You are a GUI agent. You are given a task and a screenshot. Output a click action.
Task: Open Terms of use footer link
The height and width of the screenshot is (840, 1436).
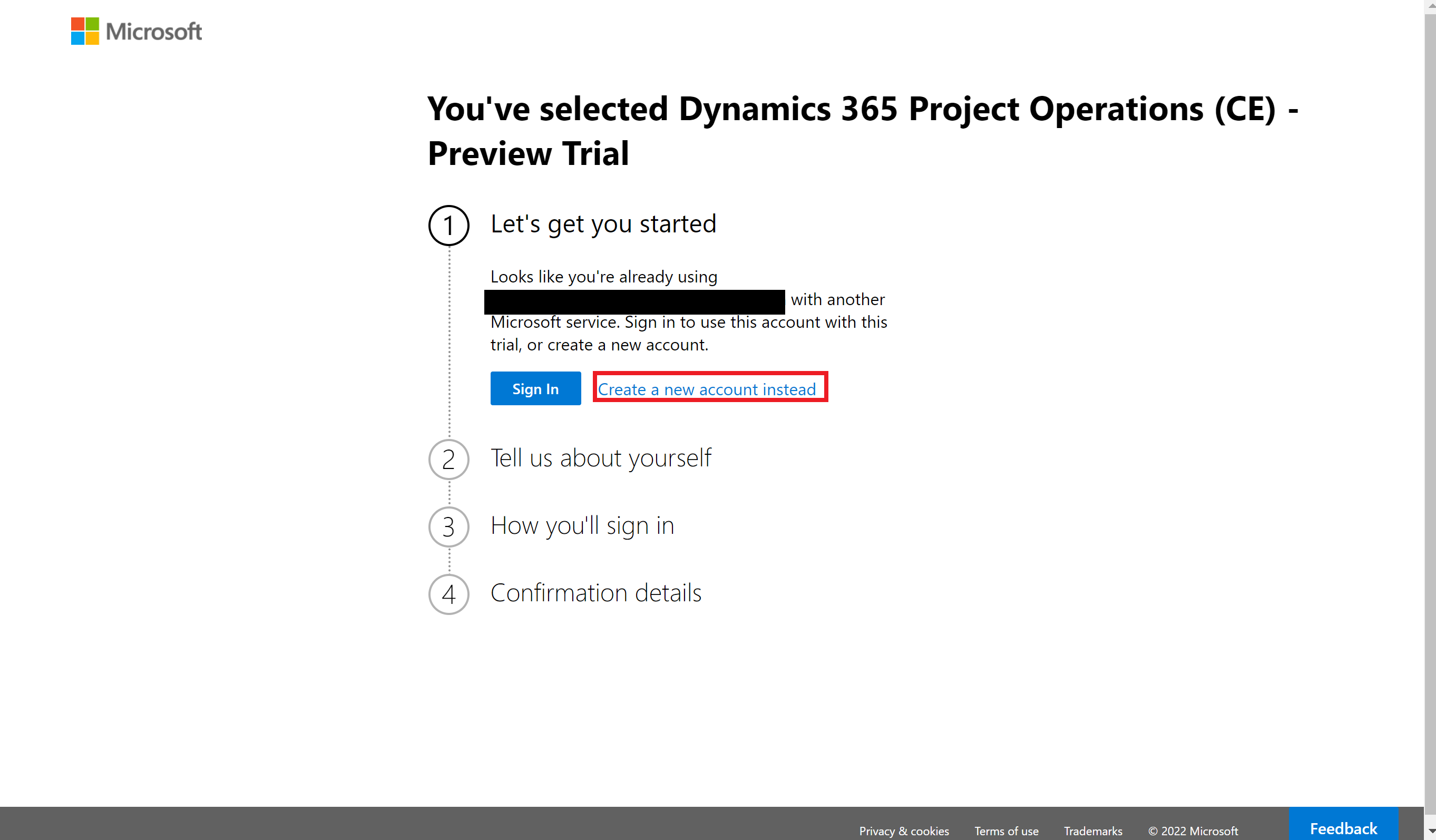tap(1007, 831)
